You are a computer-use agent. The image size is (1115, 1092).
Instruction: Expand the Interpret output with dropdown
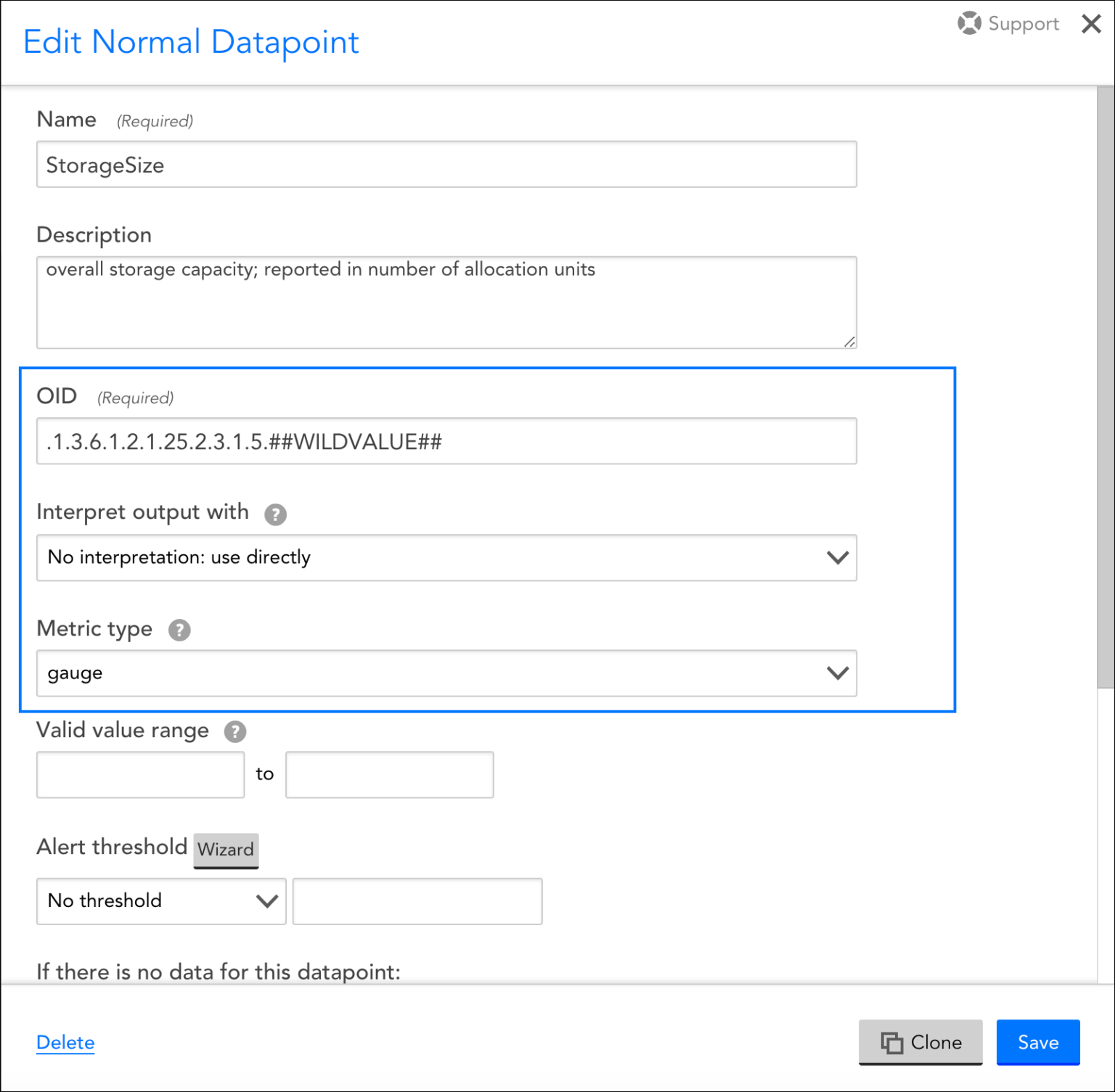pyautogui.click(x=446, y=558)
